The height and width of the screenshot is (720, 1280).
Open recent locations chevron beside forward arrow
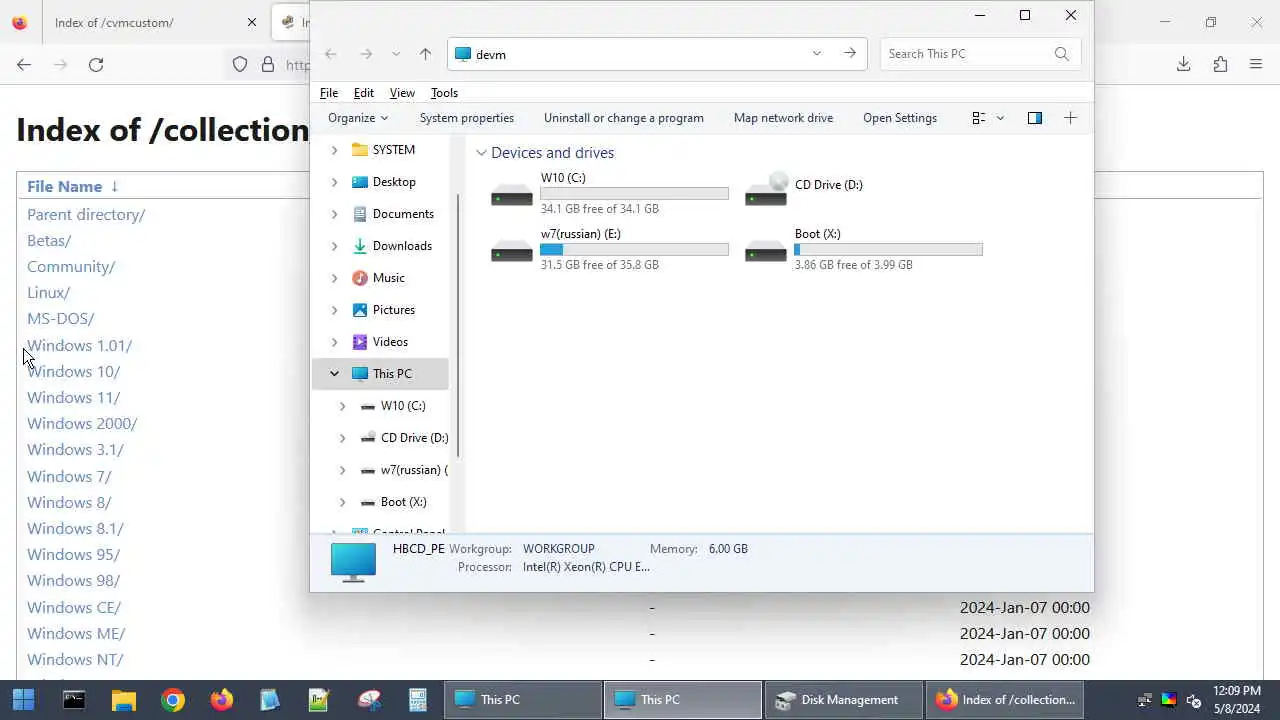(x=396, y=54)
